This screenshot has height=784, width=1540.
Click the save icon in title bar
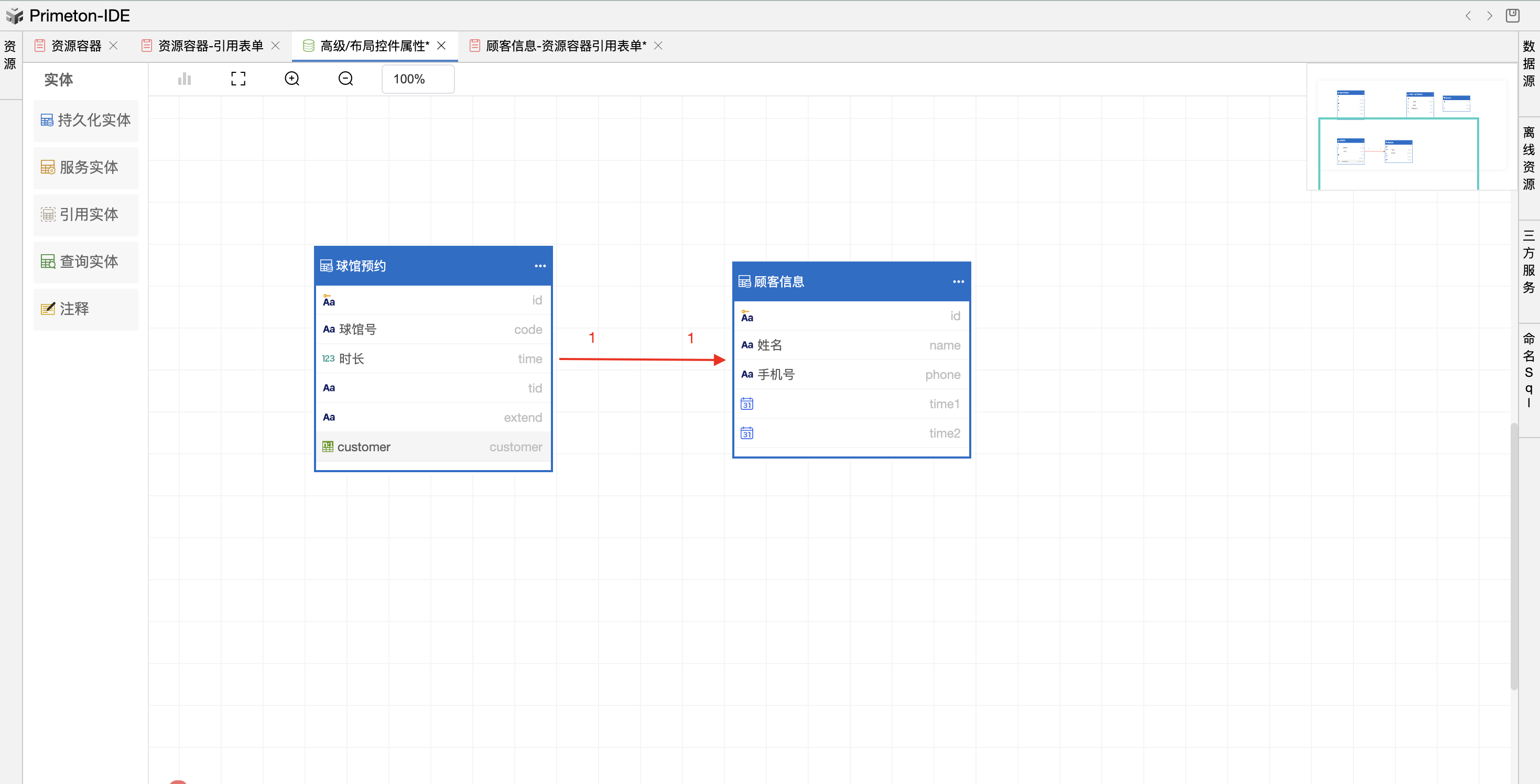tap(1512, 16)
